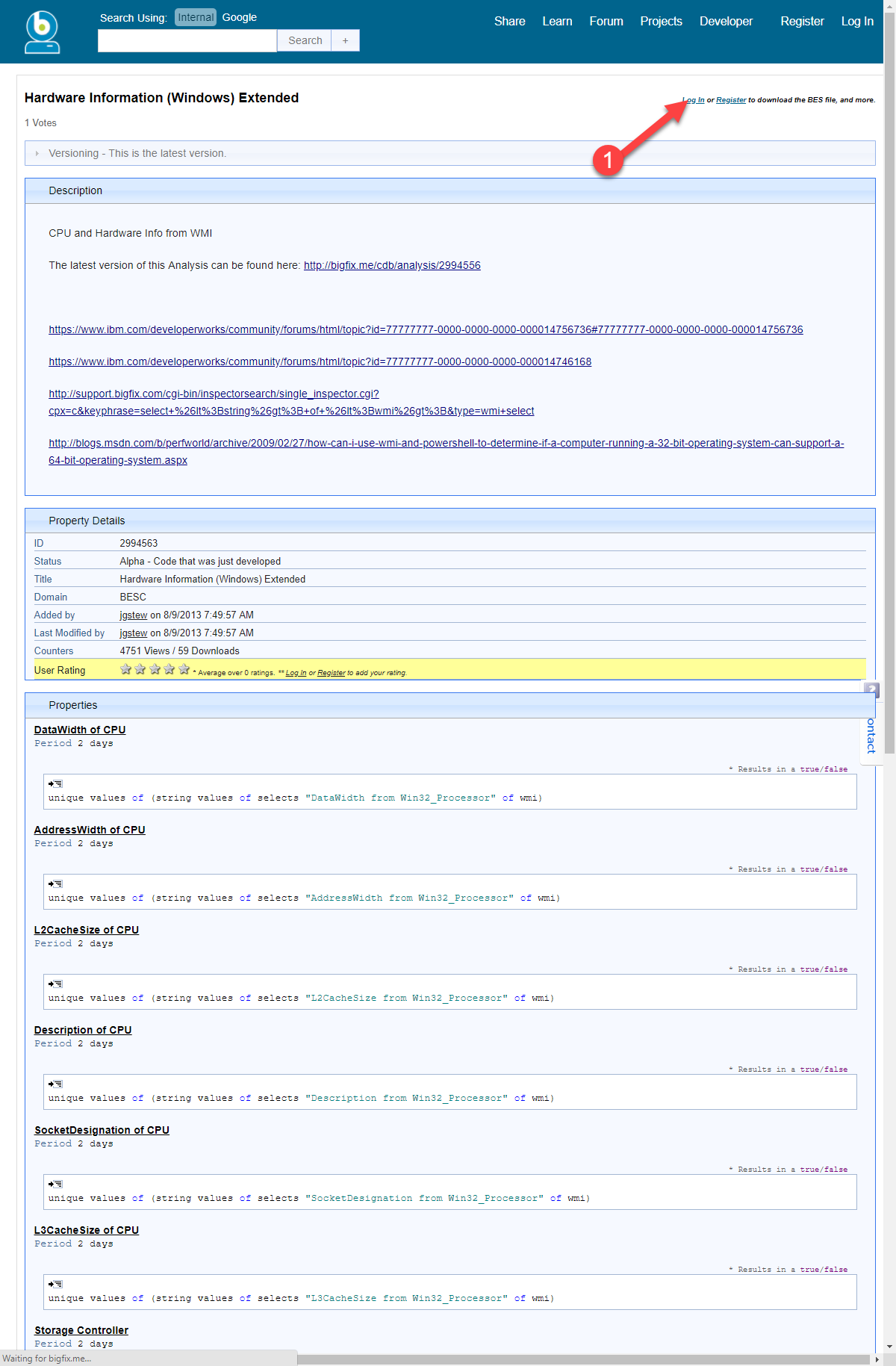Click the Property Details section header
The image size is (896, 1366).
click(450, 521)
